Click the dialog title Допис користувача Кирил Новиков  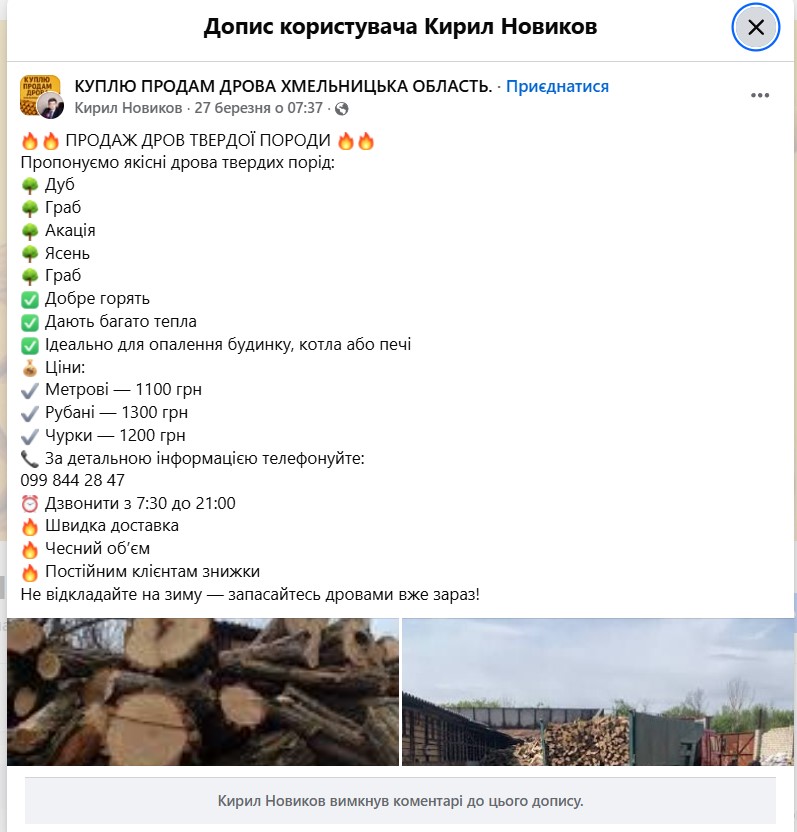(x=401, y=27)
